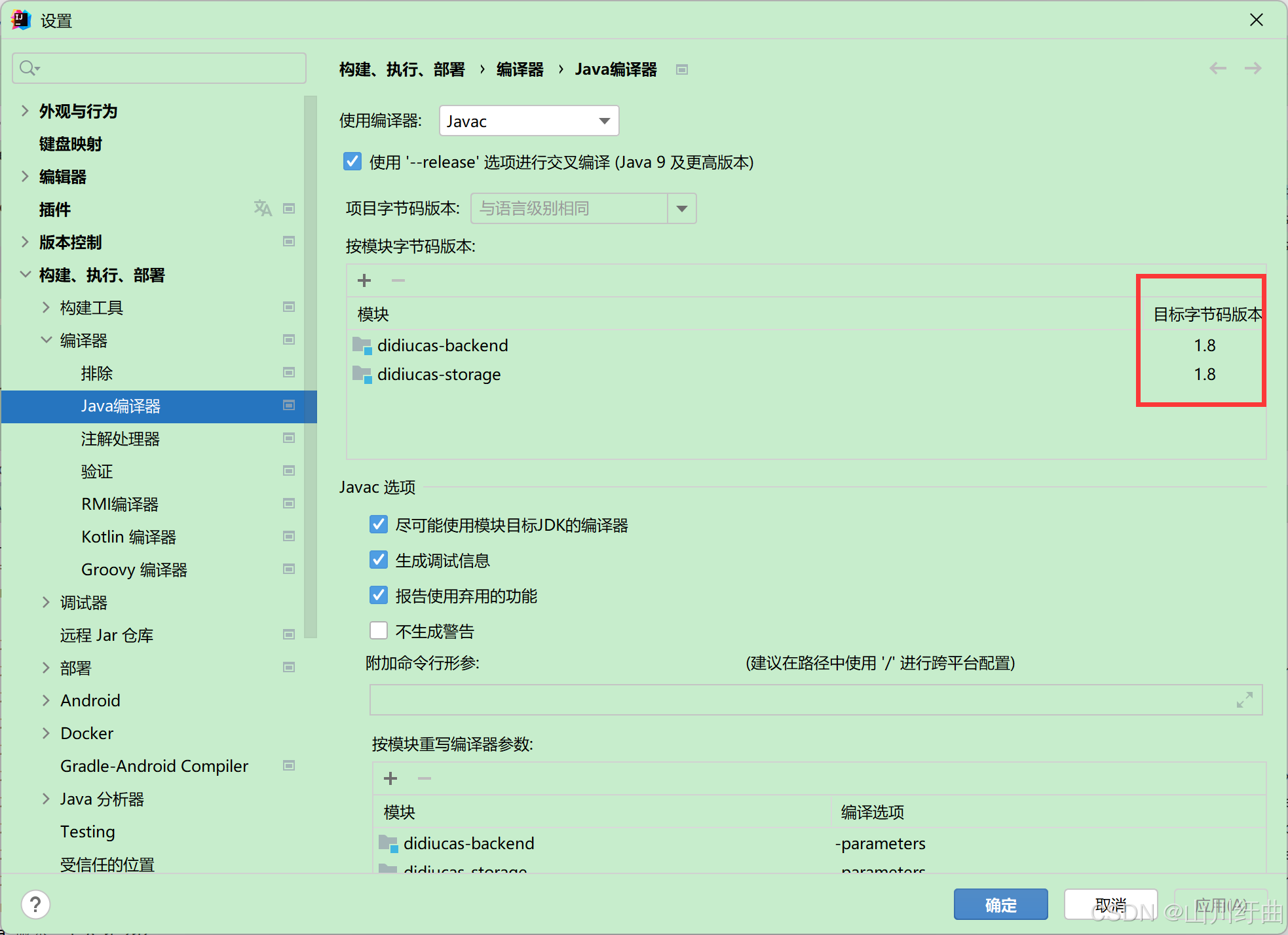Uncheck the '--release' cross-compilation checkbox
Viewport: 1288px width, 935px height.
(x=352, y=162)
